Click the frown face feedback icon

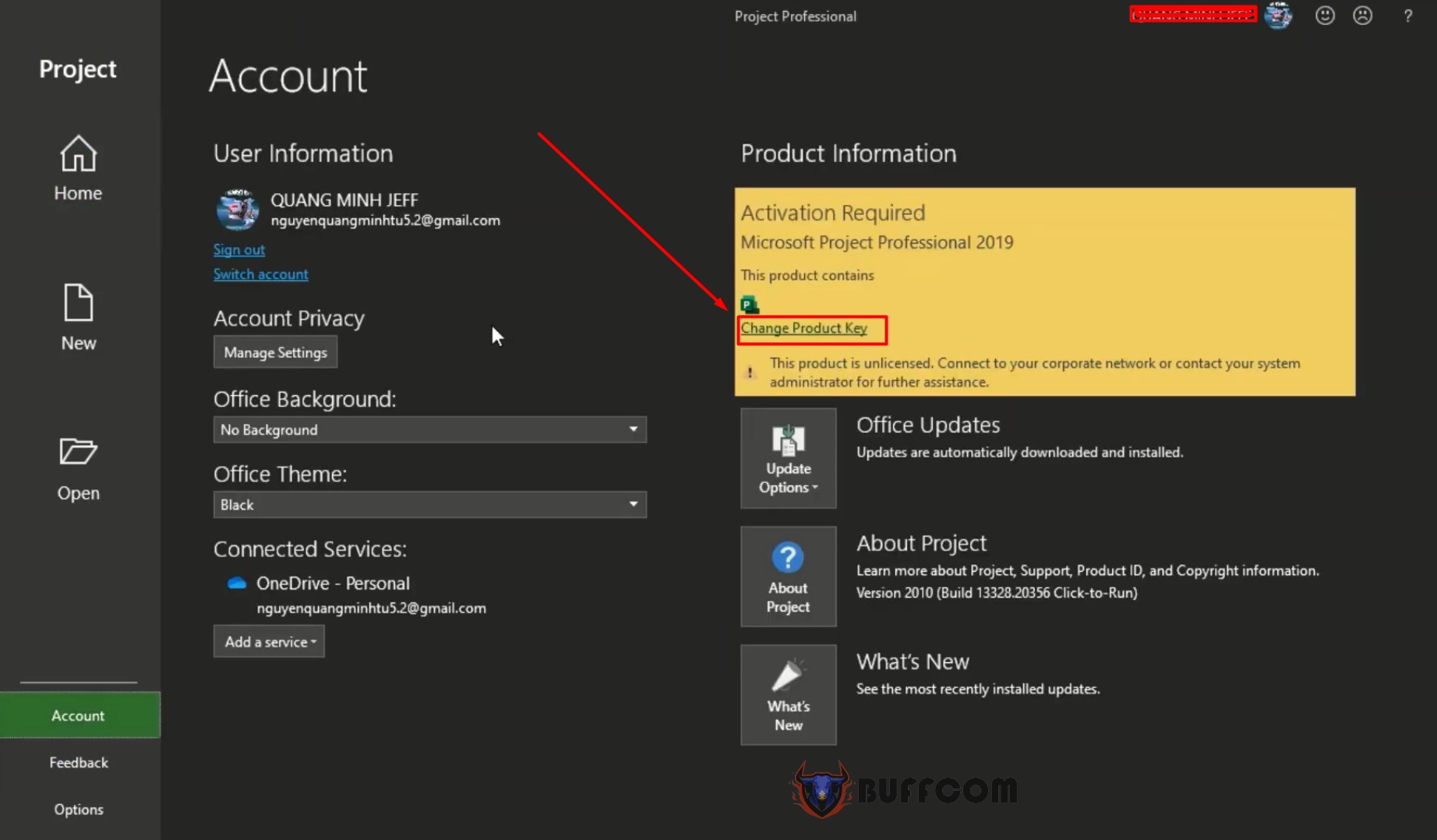point(1362,16)
